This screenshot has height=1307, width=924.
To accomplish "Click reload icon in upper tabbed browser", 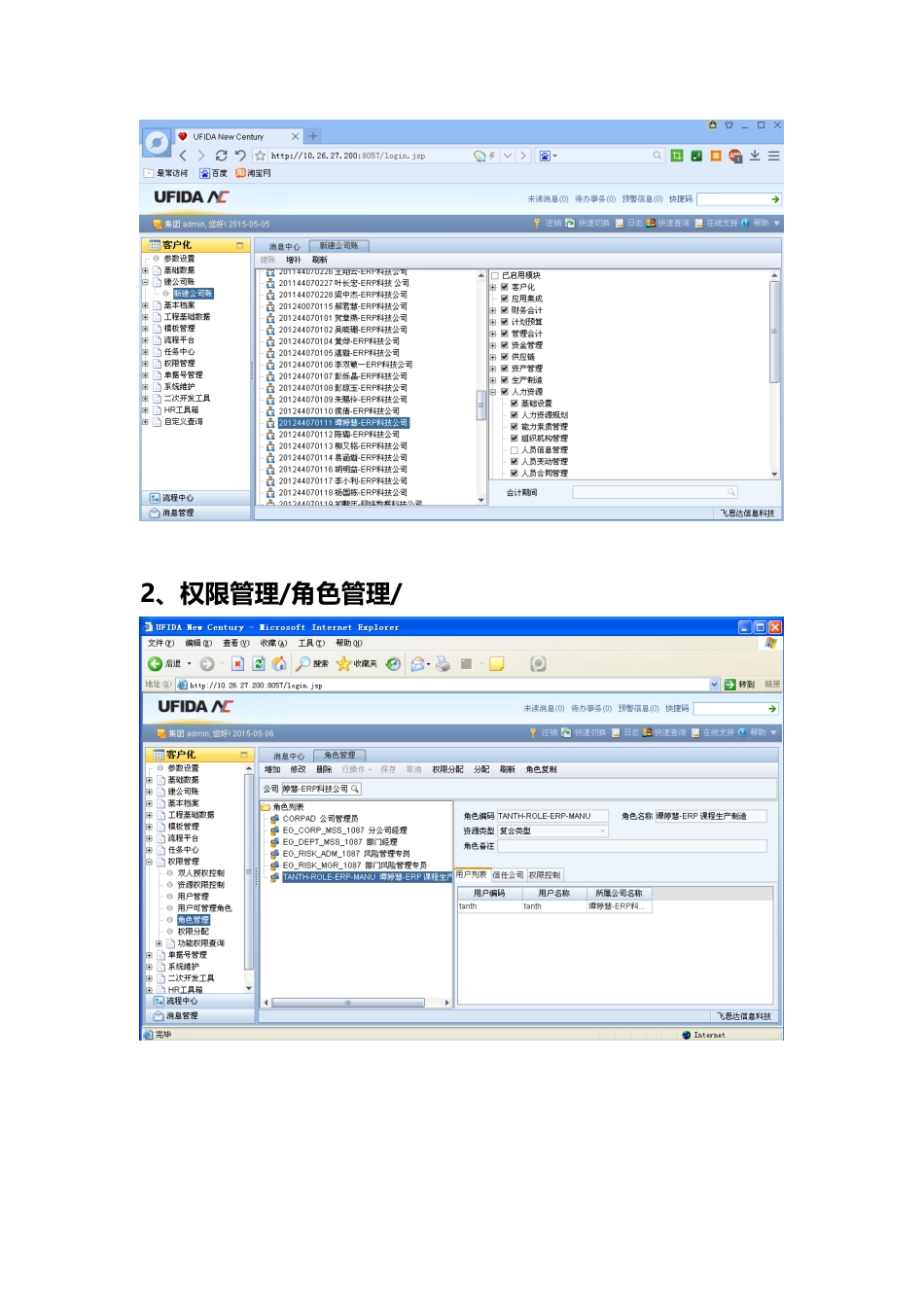I will click(x=221, y=156).
